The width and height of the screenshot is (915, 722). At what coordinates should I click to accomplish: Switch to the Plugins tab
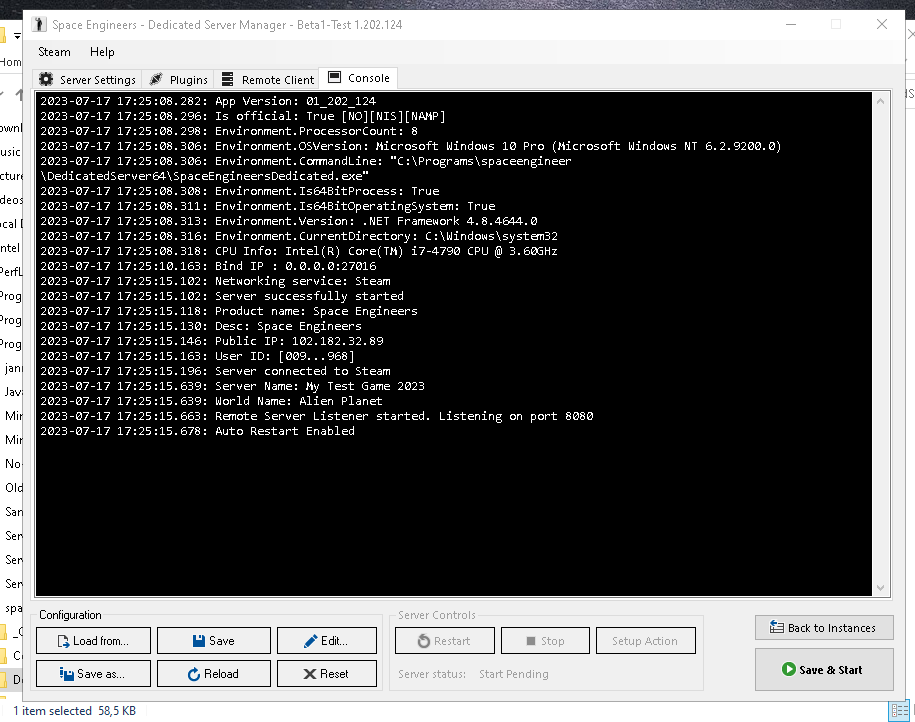(x=179, y=79)
